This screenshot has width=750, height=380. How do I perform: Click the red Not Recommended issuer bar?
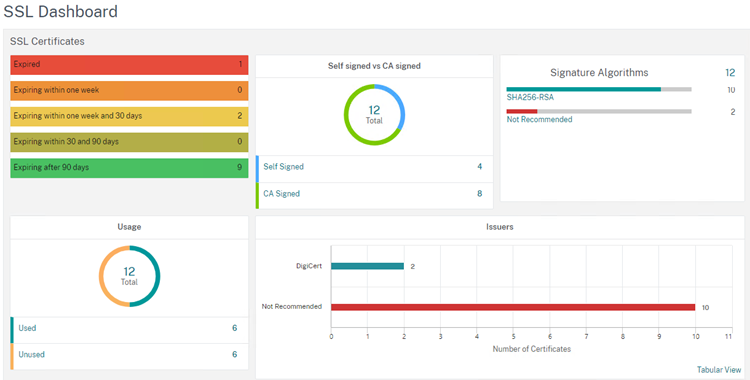pyautogui.click(x=513, y=307)
